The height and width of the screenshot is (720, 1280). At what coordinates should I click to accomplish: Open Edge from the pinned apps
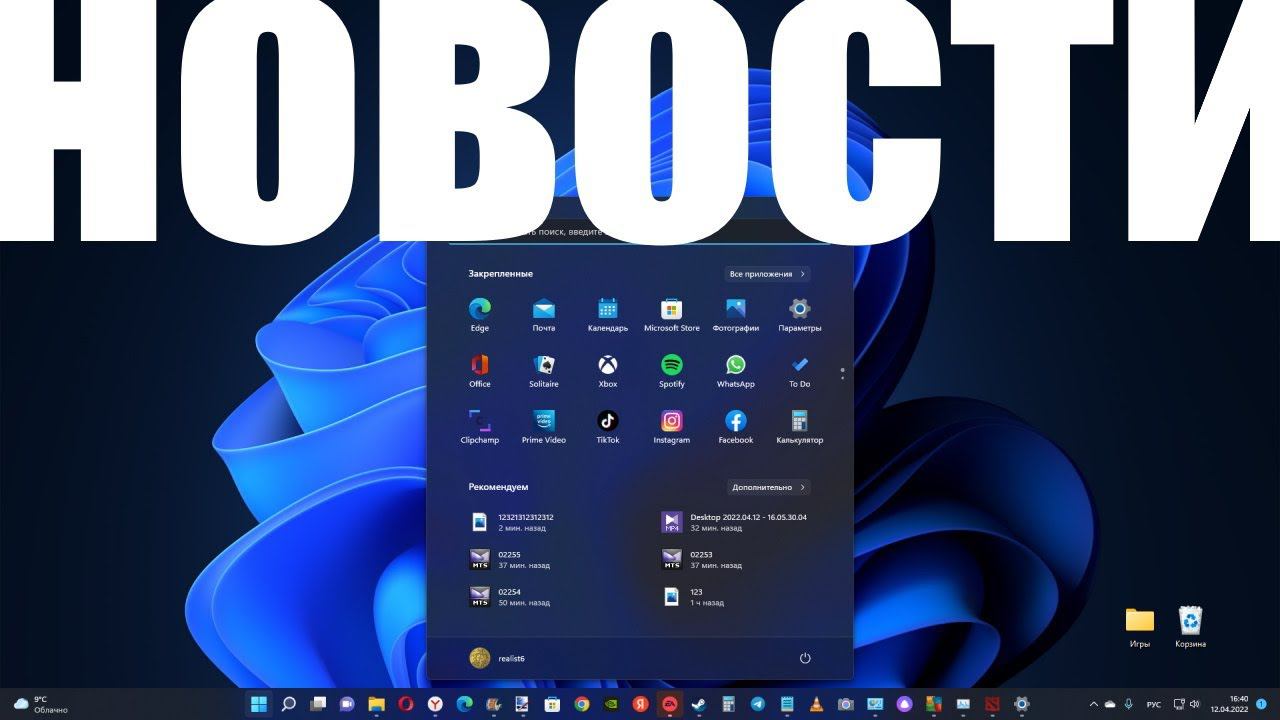pyautogui.click(x=480, y=314)
